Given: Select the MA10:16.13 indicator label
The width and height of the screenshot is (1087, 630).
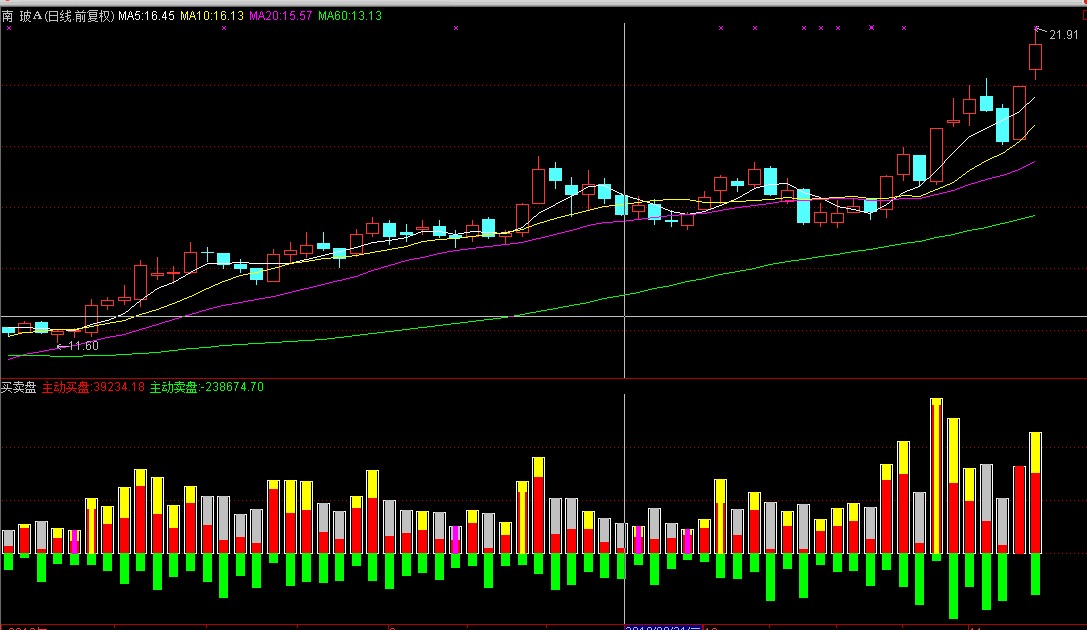Looking at the screenshot, I should pyautogui.click(x=212, y=15).
